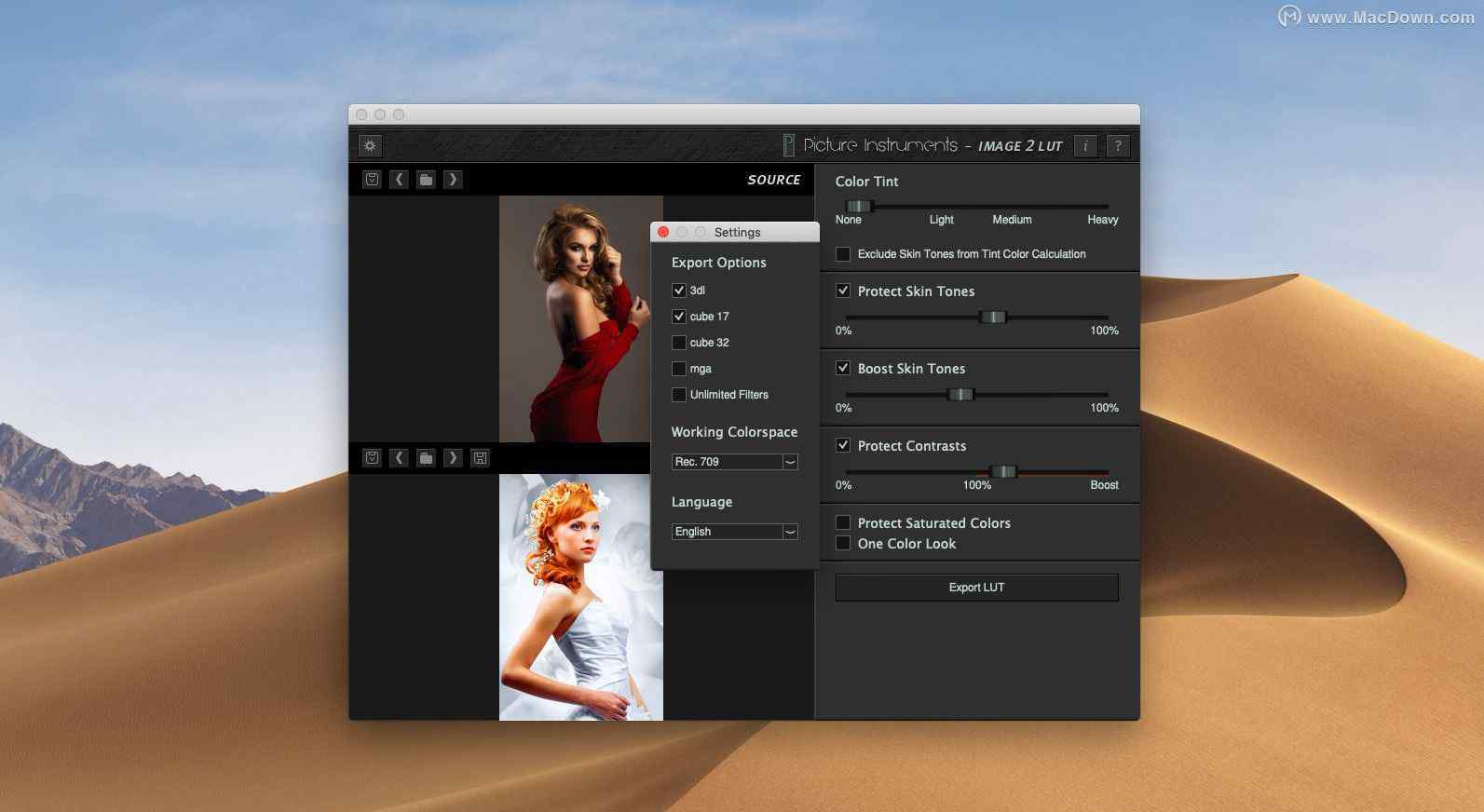Click the 'SOURCE' label
Screen dimensions: 1484x812
point(773,180)
